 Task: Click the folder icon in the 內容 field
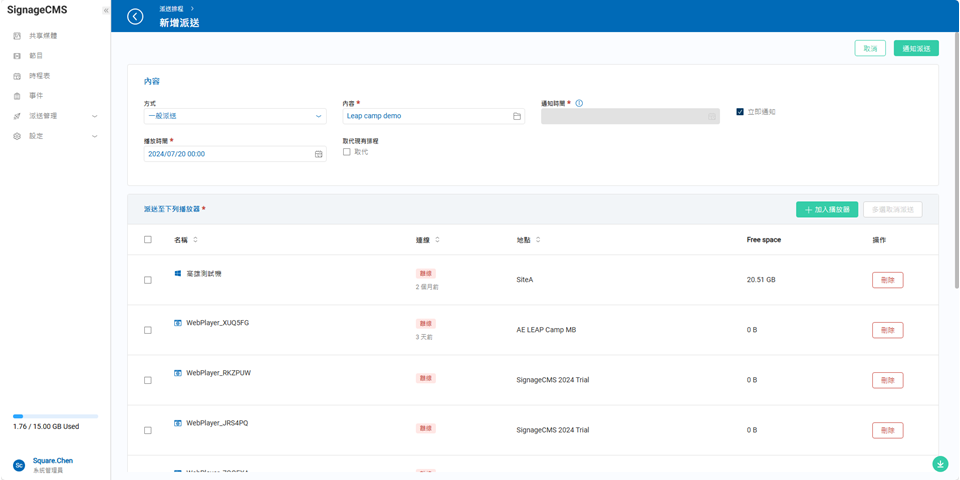click(517, 116)
